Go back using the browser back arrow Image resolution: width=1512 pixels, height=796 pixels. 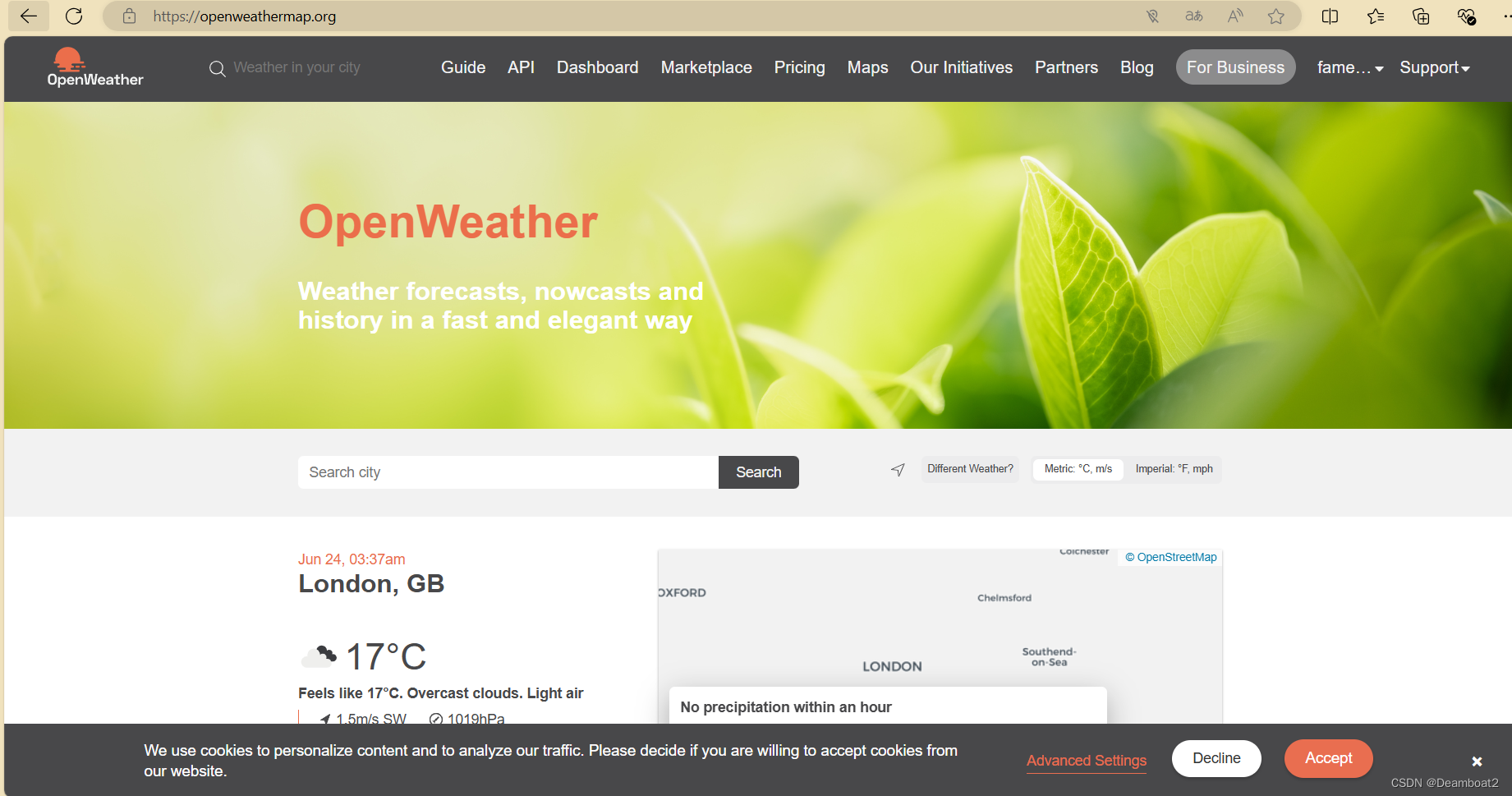(29, 16)
